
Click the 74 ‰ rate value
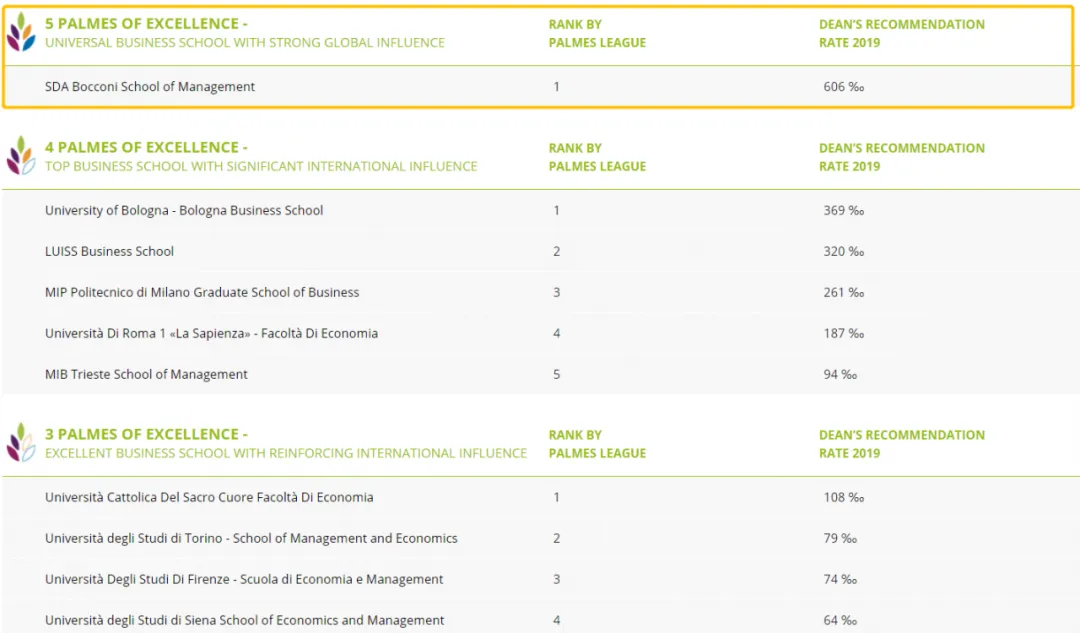840,579
